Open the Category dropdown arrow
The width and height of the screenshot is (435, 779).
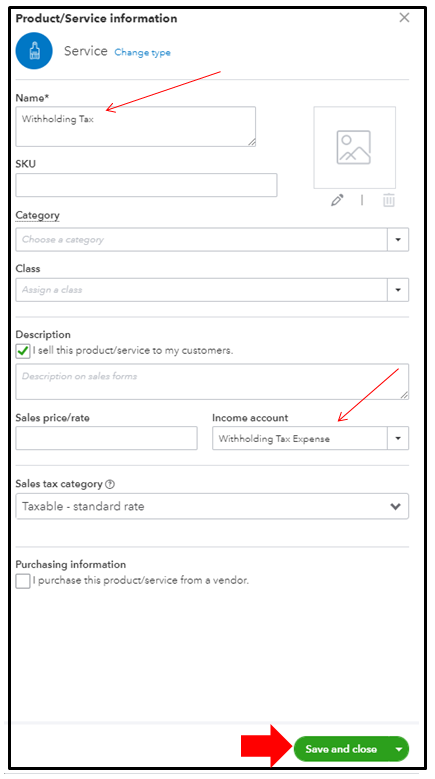tap(398, 239)
